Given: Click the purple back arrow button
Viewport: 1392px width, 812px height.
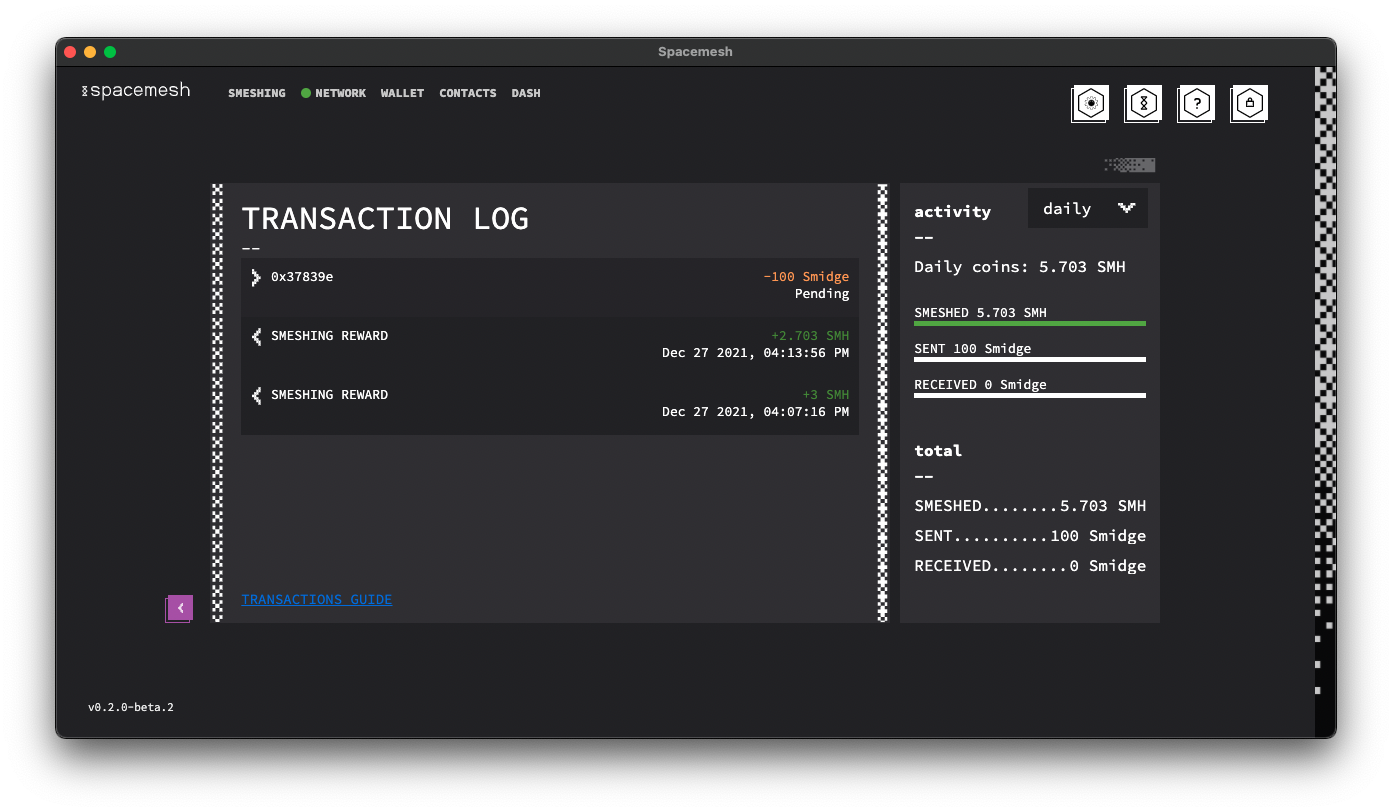Looking at the screenshot, I should pos(180,608).
